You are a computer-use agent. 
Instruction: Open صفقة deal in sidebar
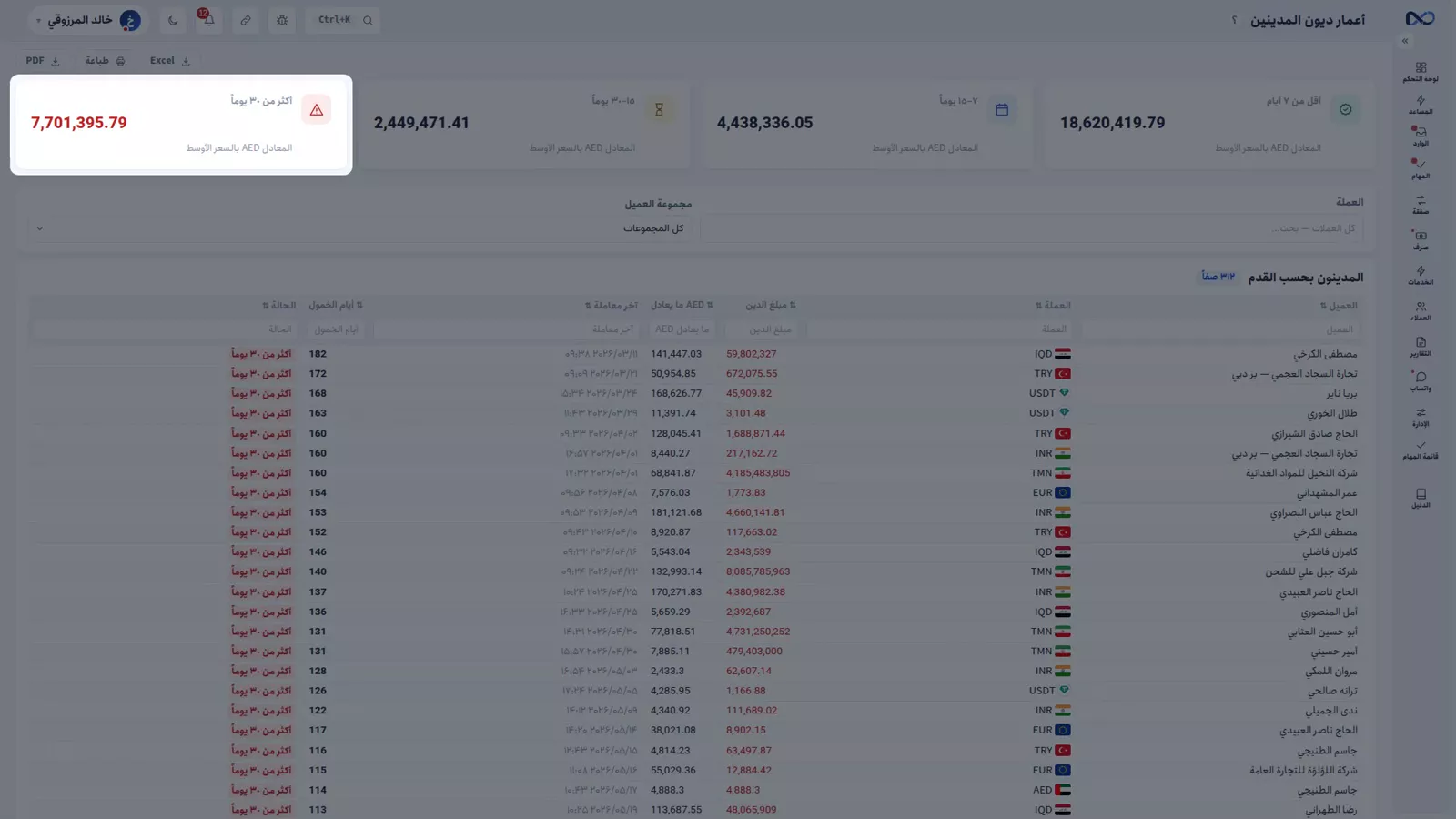click(x=1421, y=205)
